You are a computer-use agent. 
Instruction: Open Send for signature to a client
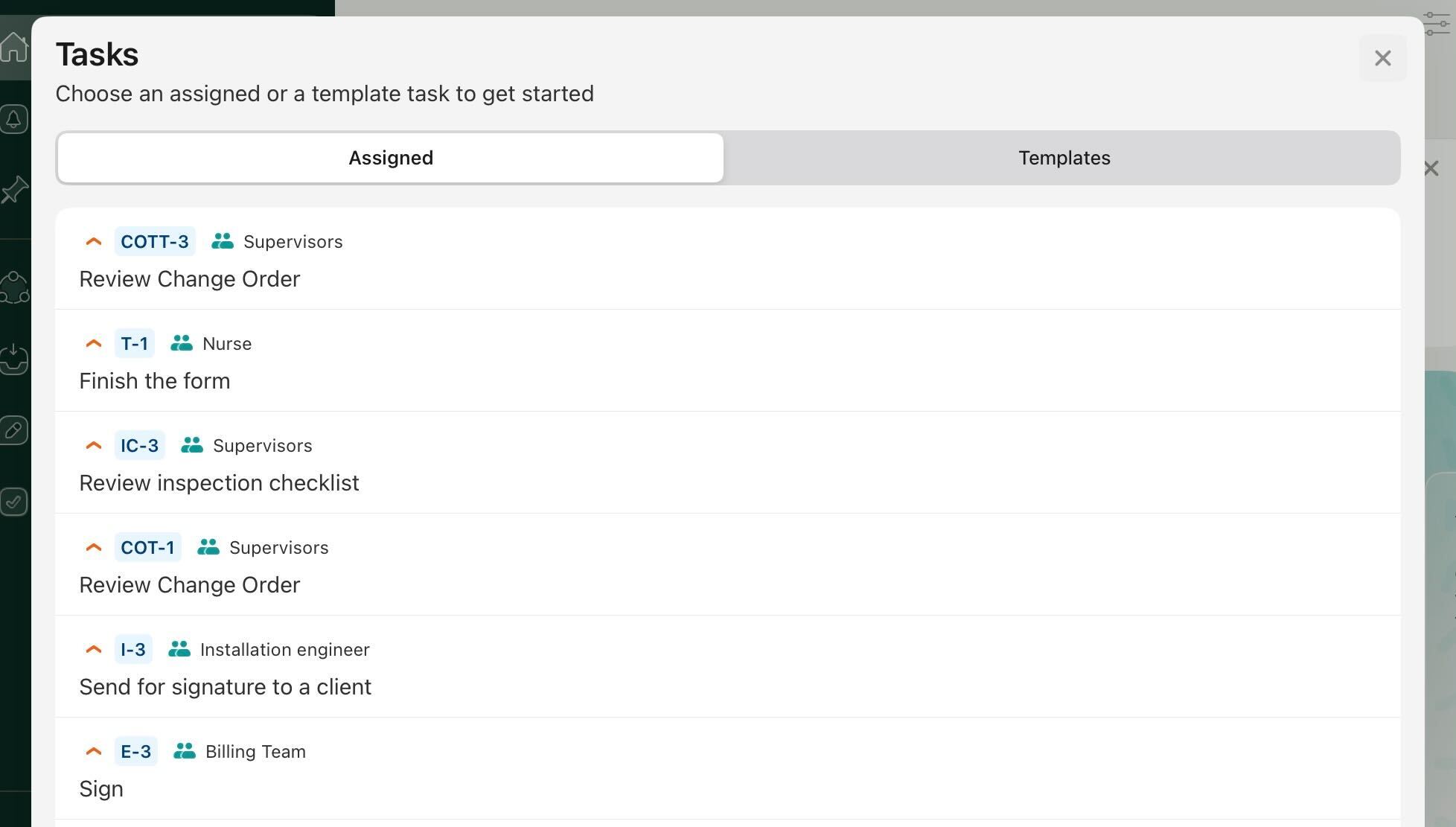(225, 687)
